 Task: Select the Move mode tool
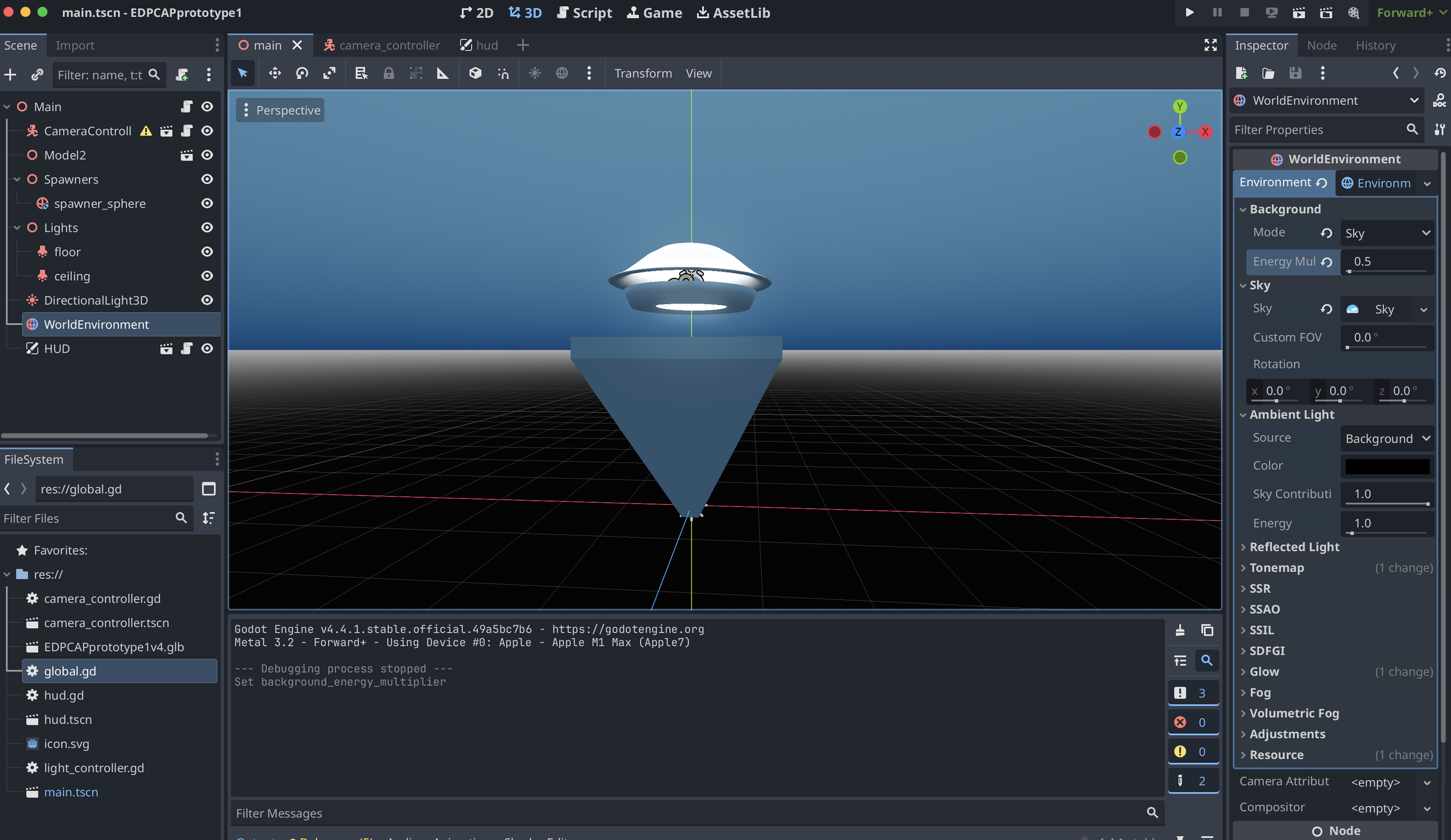pyautogui.click(x=275, y=73)
